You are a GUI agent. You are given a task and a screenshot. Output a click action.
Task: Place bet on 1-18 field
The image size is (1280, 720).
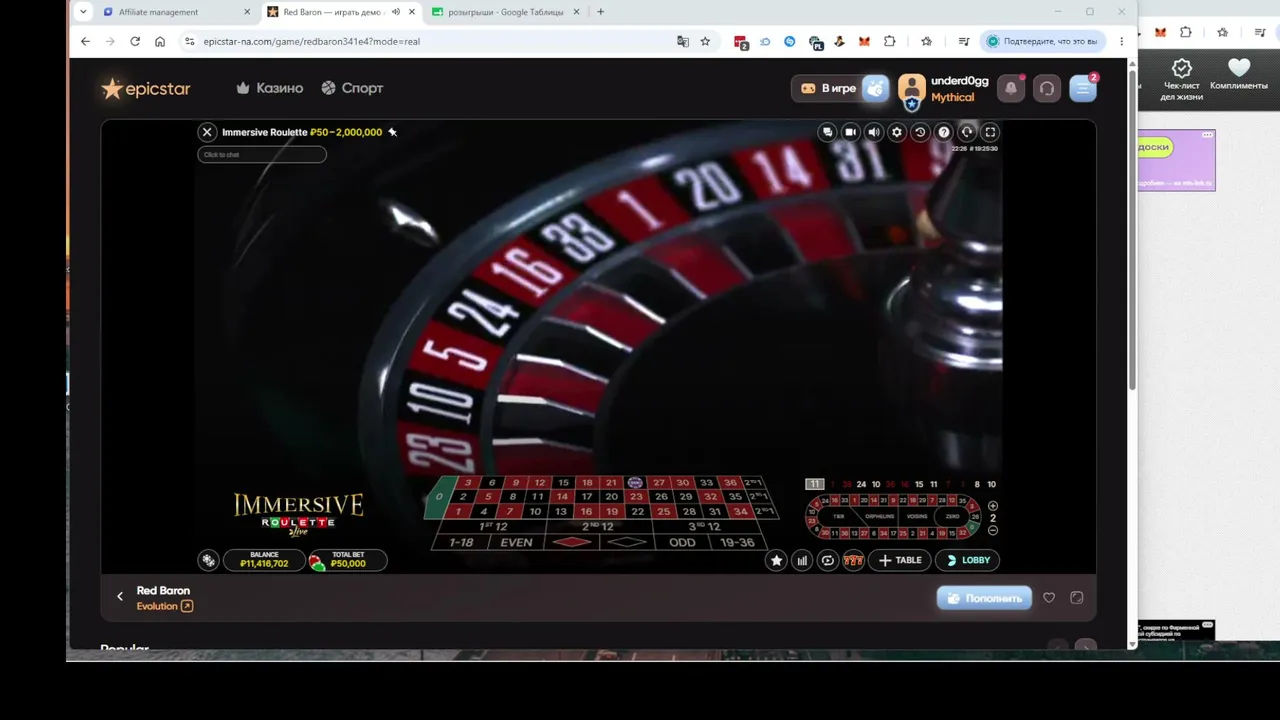pos(461,542)
